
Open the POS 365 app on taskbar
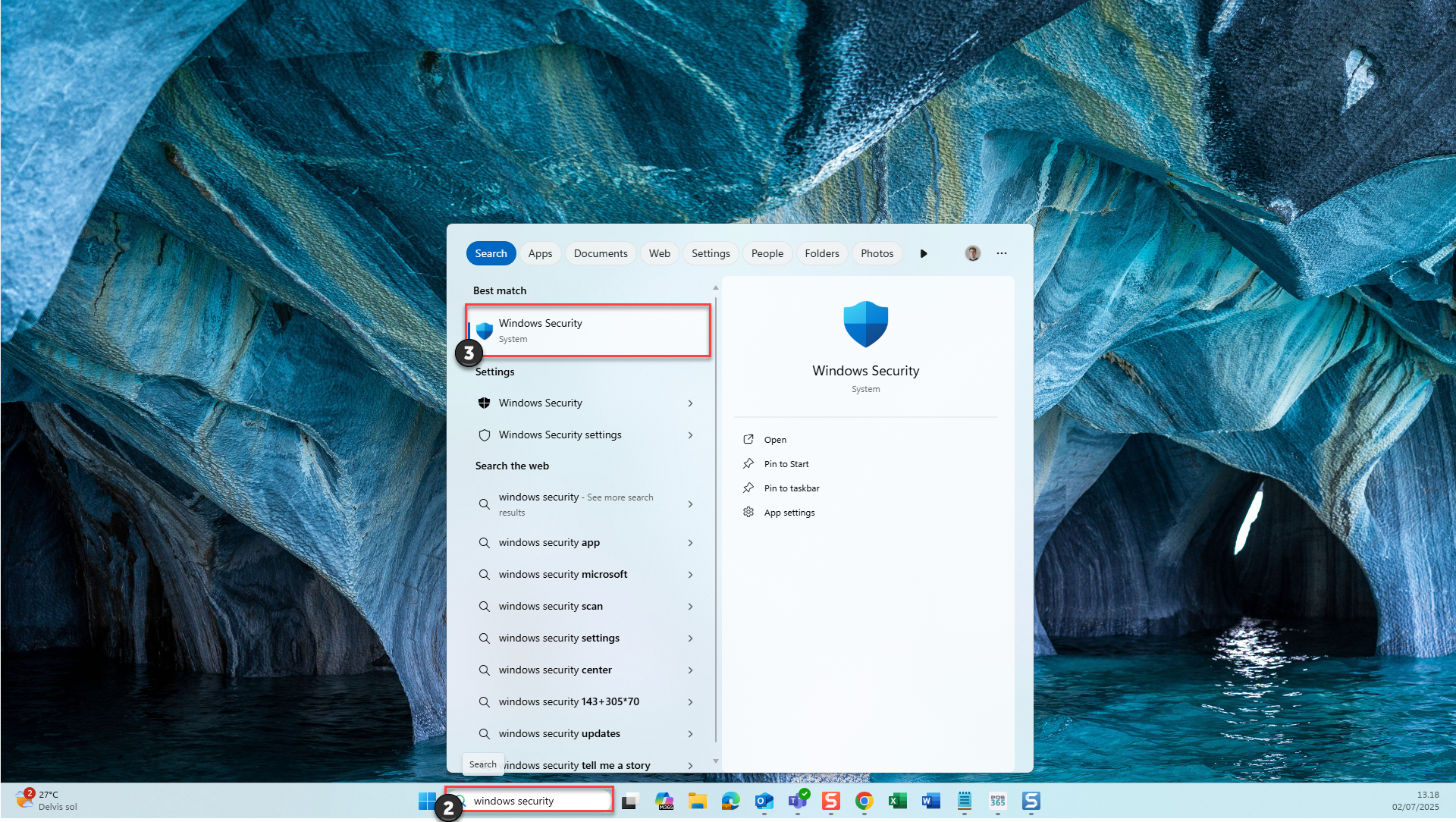point(998,801)
